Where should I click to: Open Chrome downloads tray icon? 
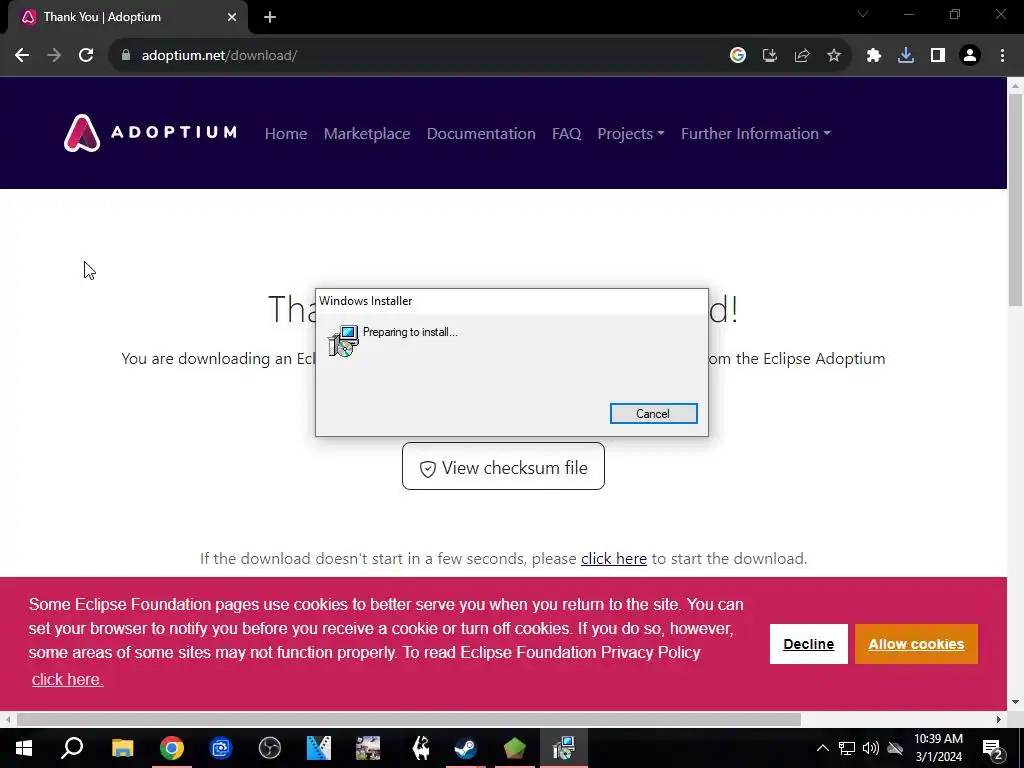click(x=906, y=56)
